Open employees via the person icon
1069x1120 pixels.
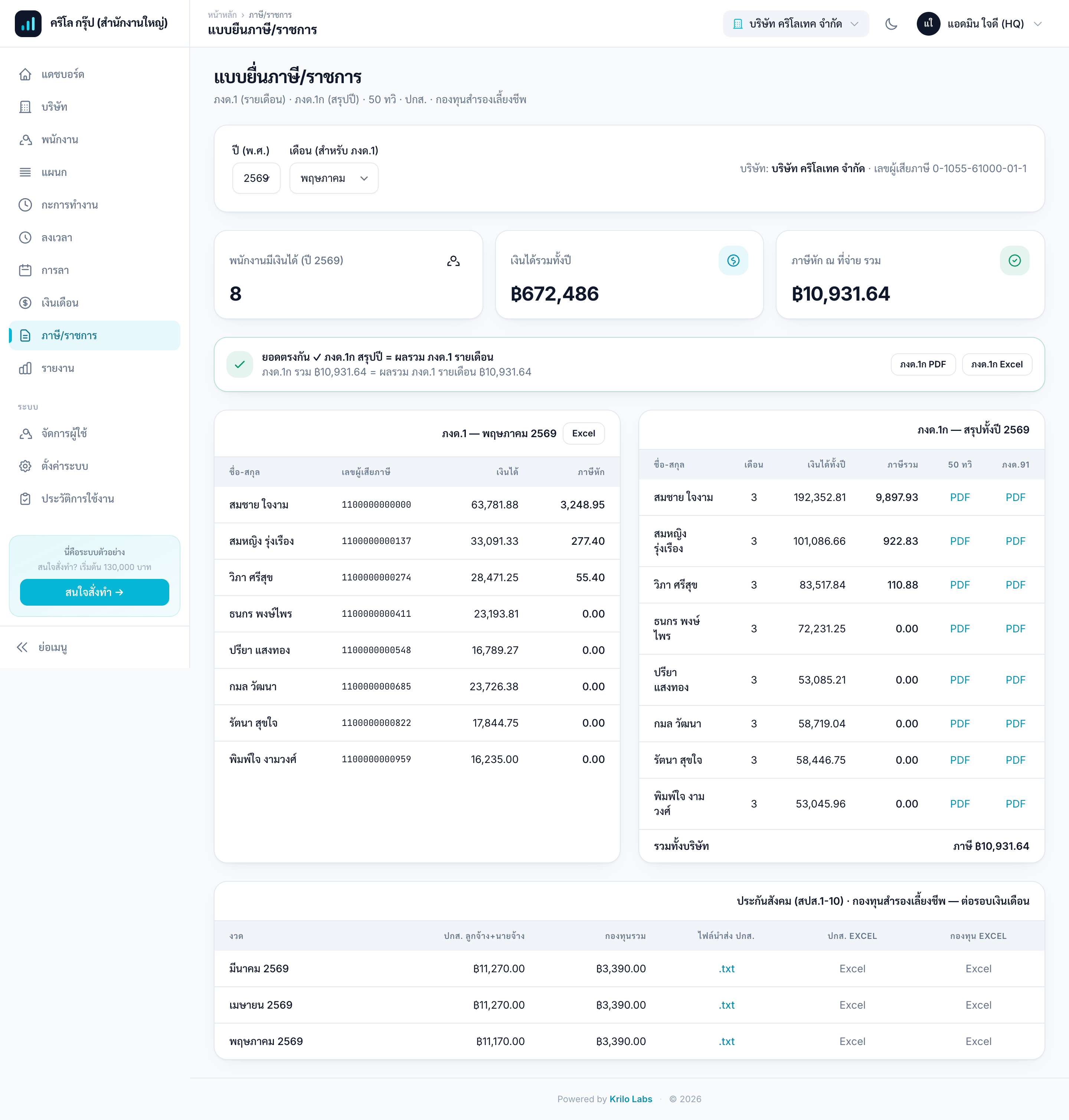click(x=25, y=140)
